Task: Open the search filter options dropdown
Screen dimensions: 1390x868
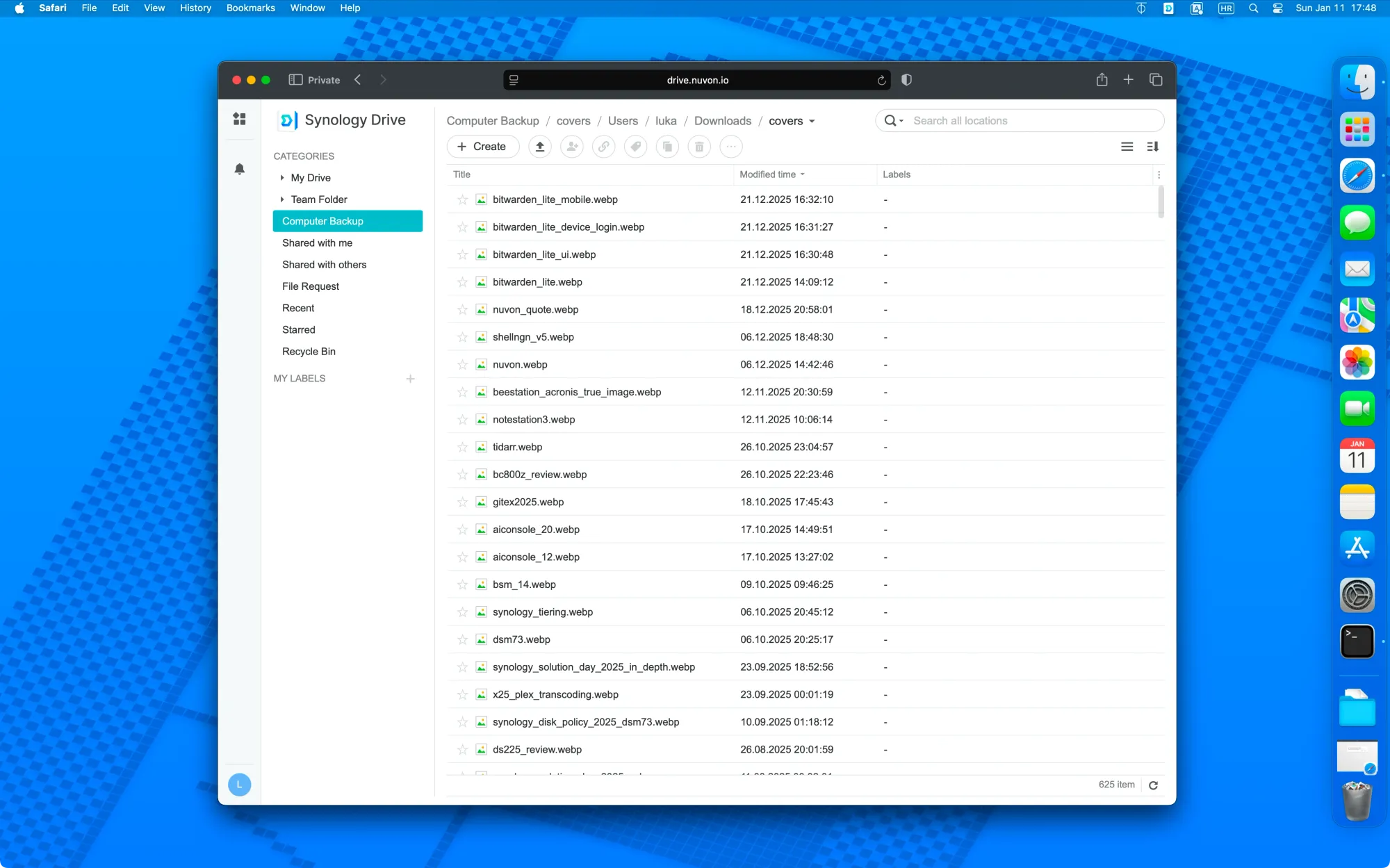Action: coord(901,121)
